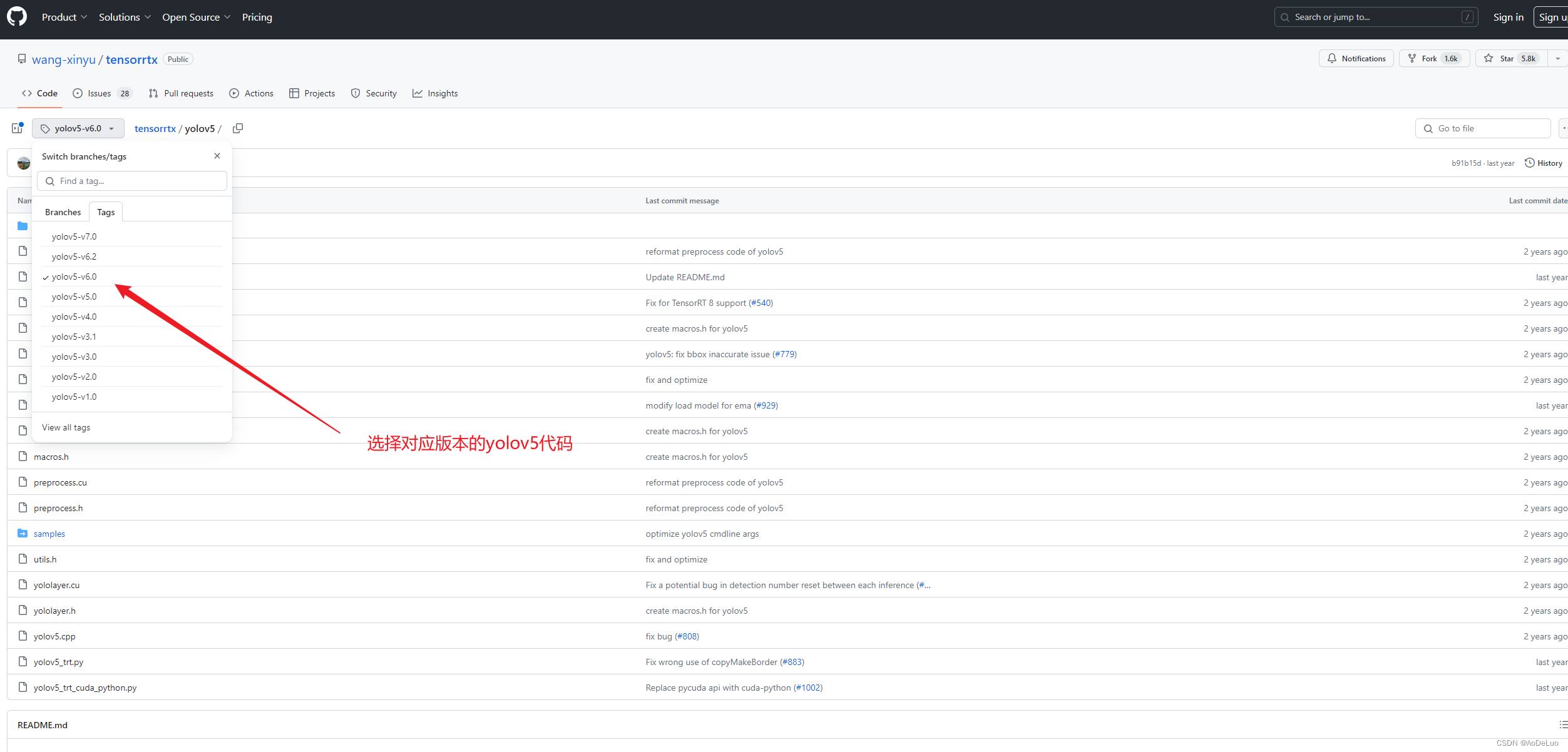This screenshot has width=1568, height=752.
Task: Star the repository
Action: (x=1511, y=58)
